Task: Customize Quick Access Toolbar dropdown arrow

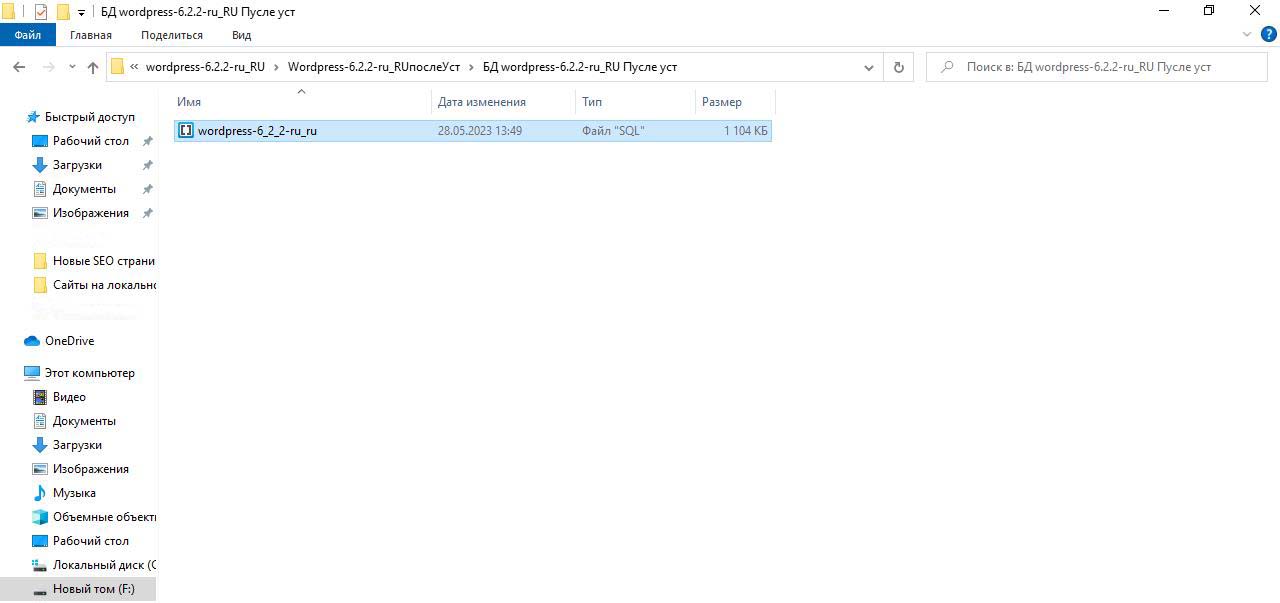Action: tap(82, 13)
